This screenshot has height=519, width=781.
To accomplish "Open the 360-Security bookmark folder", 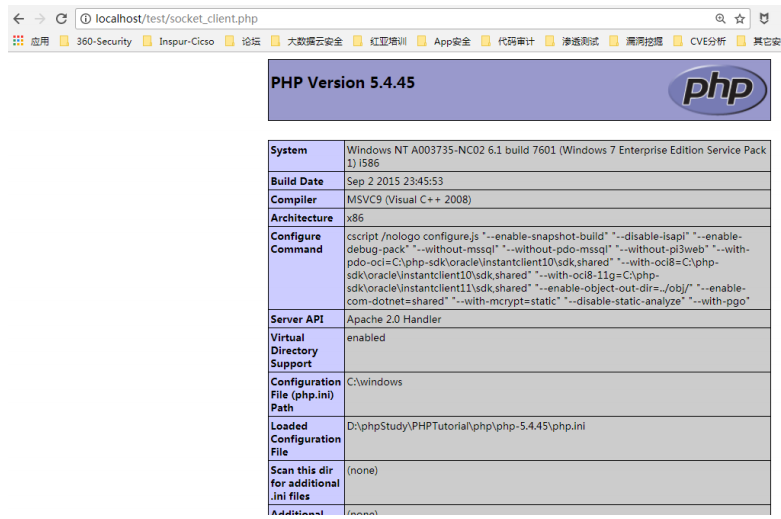I will [x=96, y=41].
